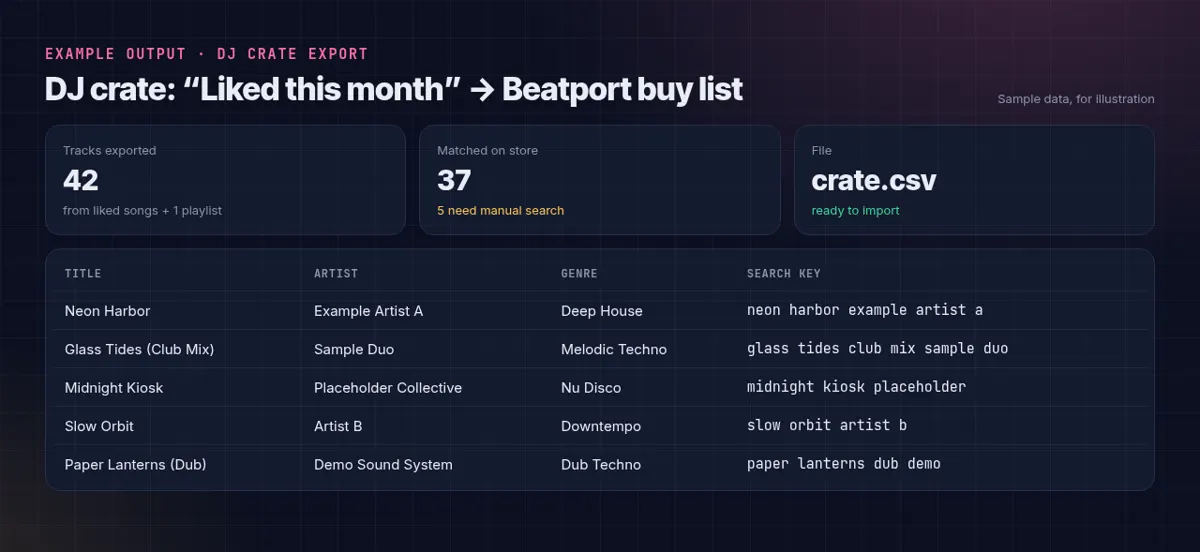The height and width of the screenshot is (552, 1200).
Task: Click the 37 matched count
Action: click(454, 180)
